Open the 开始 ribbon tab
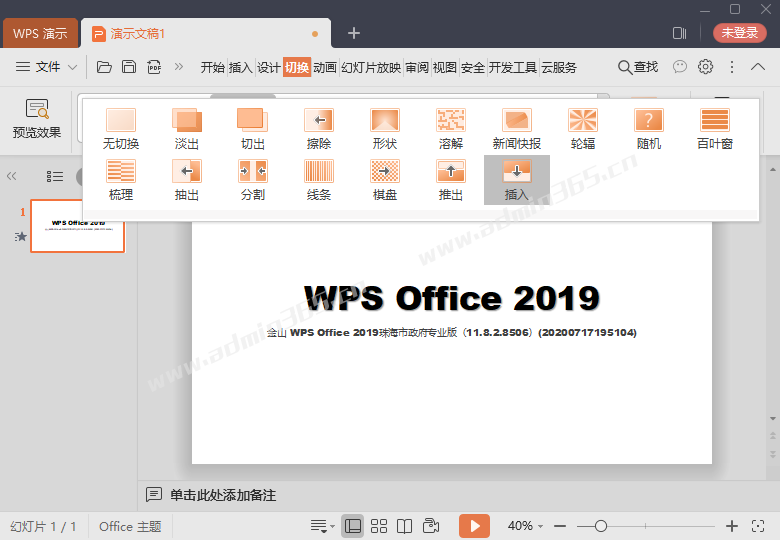This screenshot has height=540, width=780. (212, 67)
